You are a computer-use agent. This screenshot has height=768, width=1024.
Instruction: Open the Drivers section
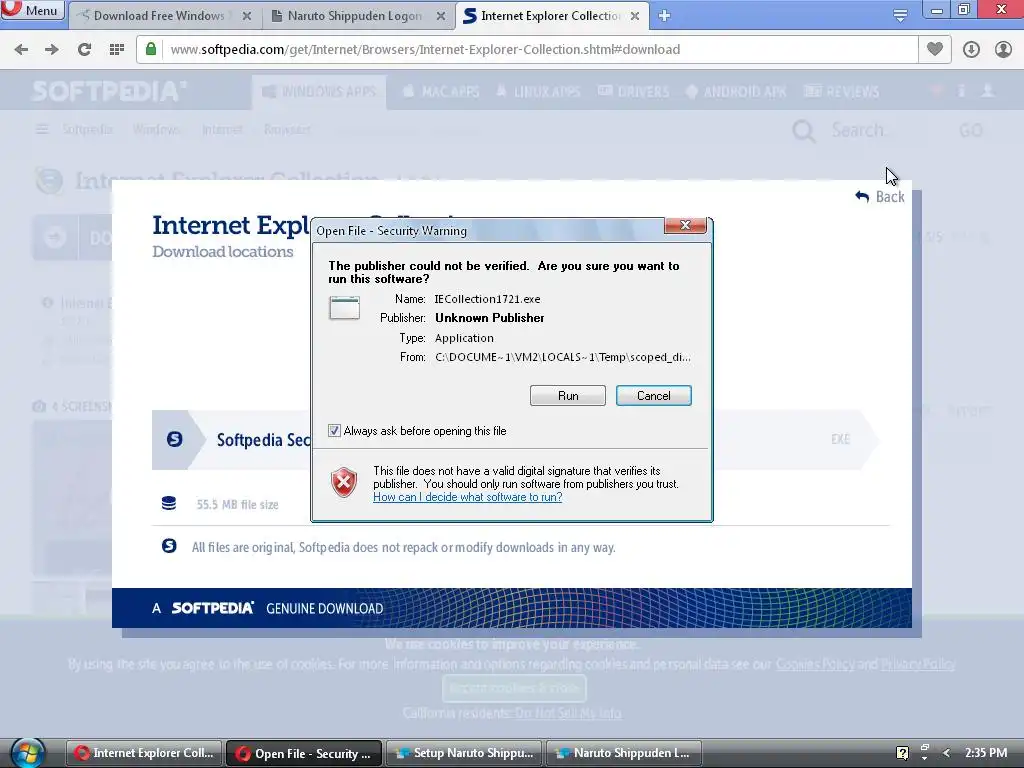click(x=633, y=92)
